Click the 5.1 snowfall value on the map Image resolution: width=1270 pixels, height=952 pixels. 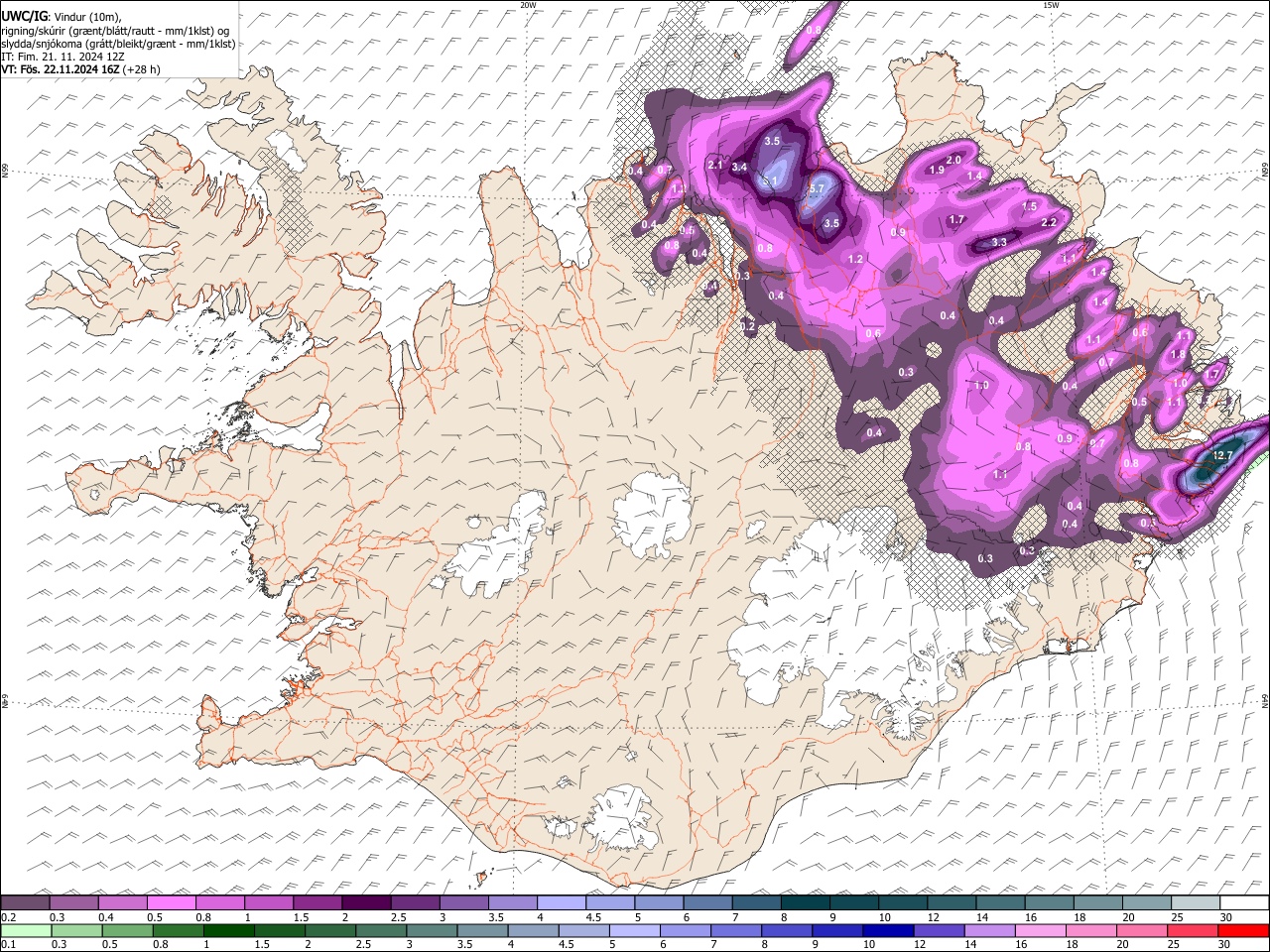click(x=770, y=181)
